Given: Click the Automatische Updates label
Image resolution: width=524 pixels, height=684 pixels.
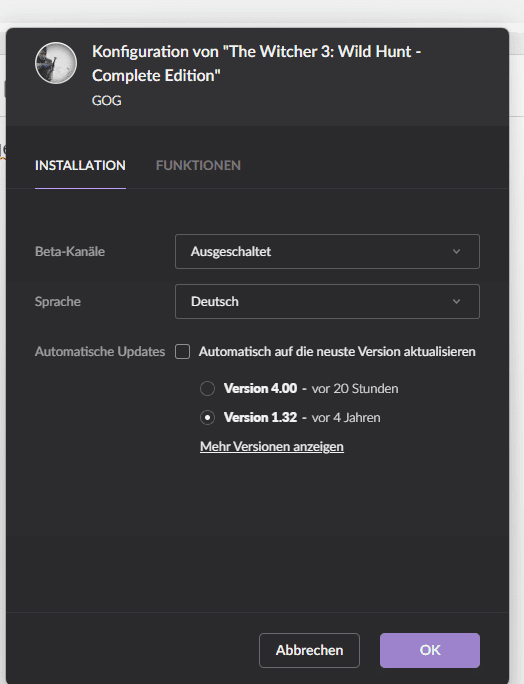Looking at the screenshot, I should (100, 352).
